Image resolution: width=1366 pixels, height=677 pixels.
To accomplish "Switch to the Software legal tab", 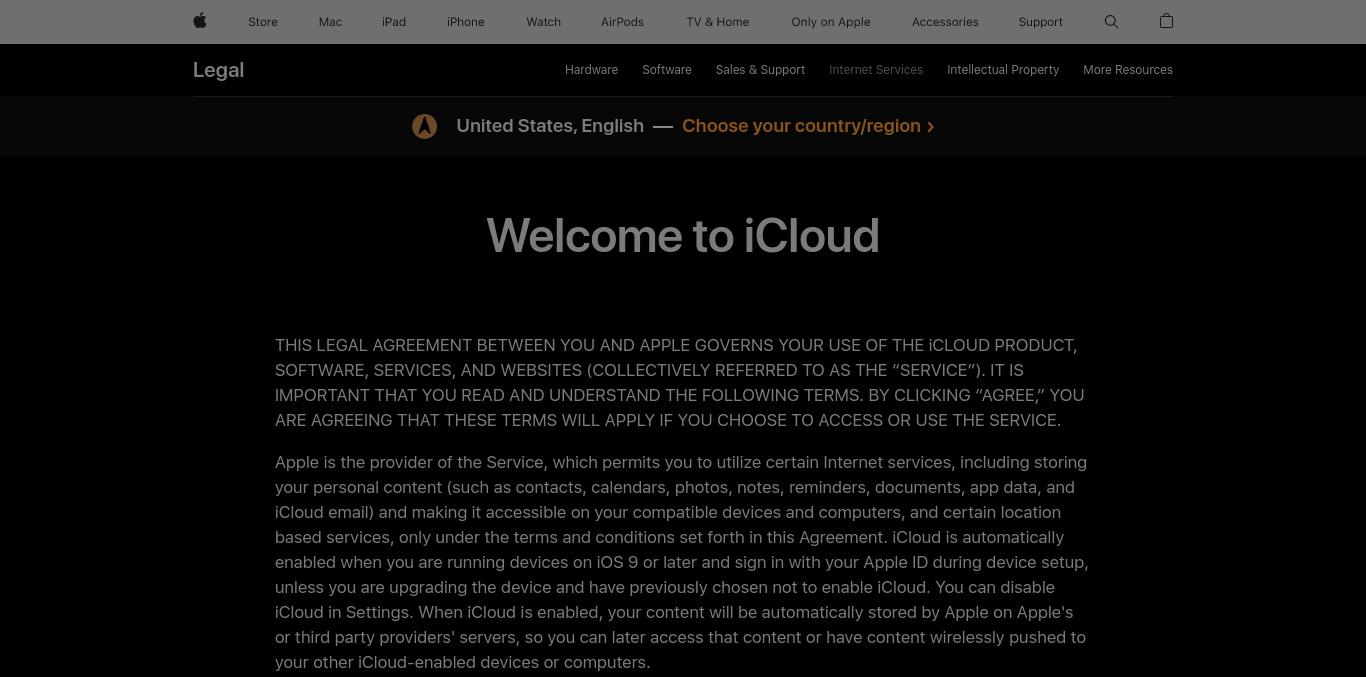I will tap(667, 70).
